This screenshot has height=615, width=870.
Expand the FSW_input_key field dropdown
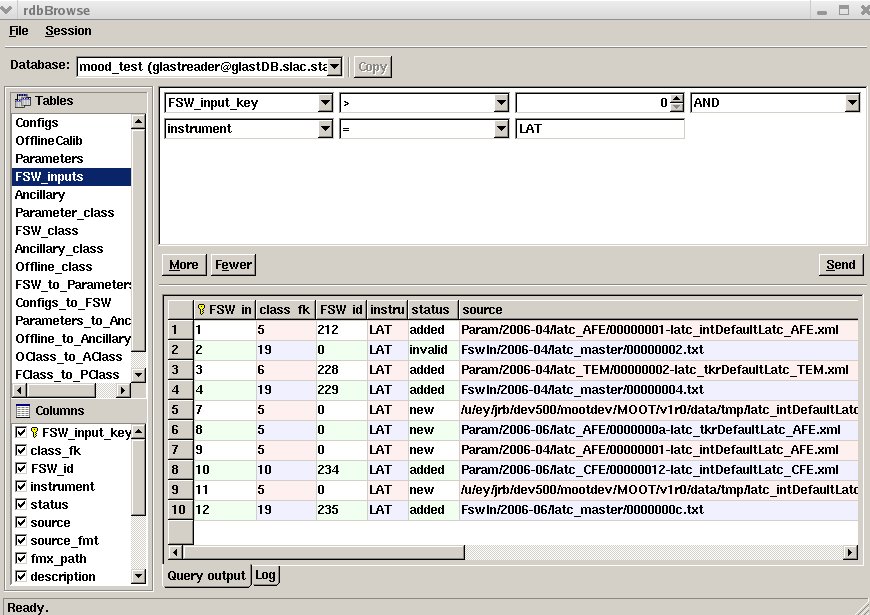coord(325,103)
